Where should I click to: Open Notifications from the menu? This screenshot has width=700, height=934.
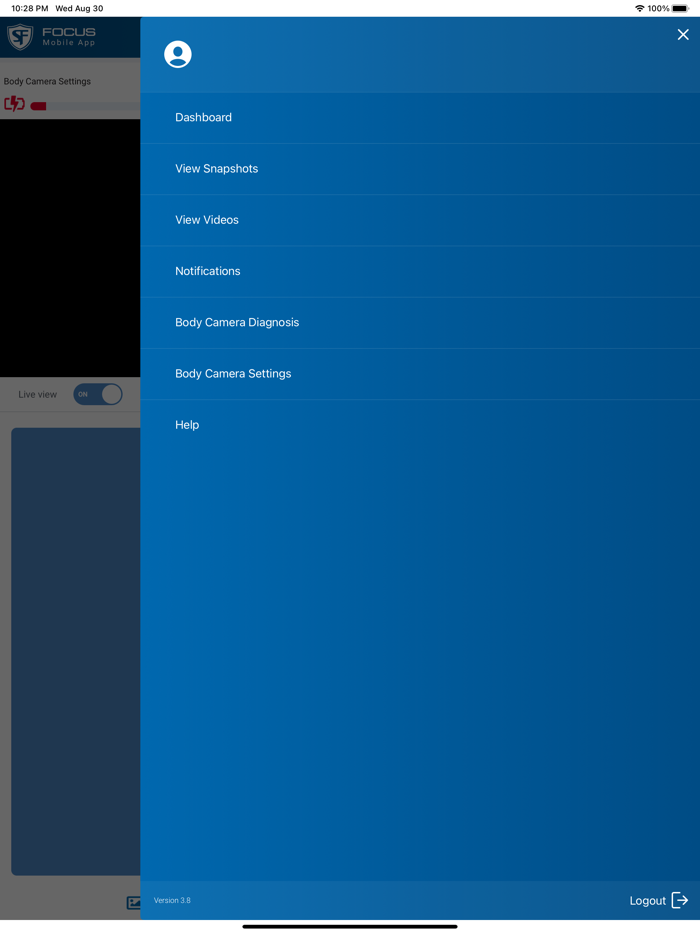[x=420, y=271]
